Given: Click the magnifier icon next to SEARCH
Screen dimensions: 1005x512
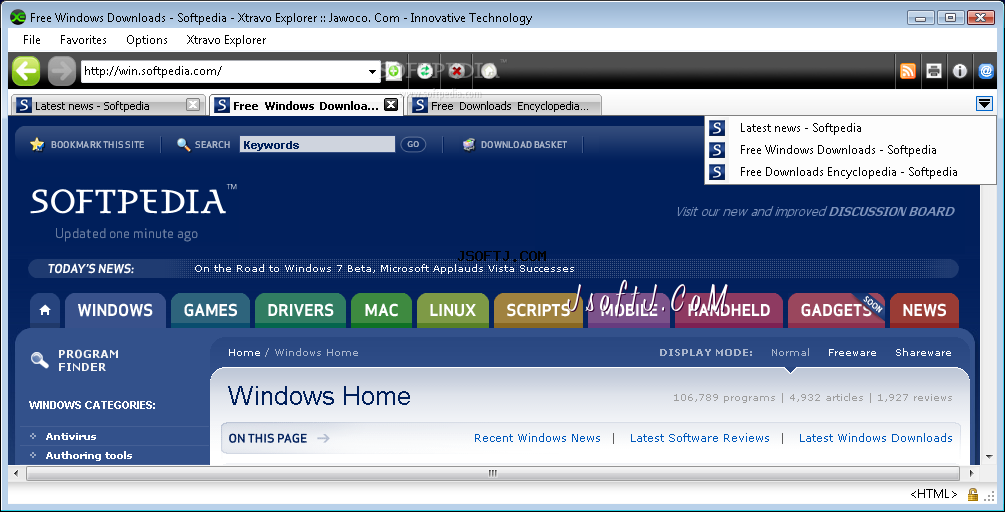Looking at the screenshot, I should (x=183, y=145).
